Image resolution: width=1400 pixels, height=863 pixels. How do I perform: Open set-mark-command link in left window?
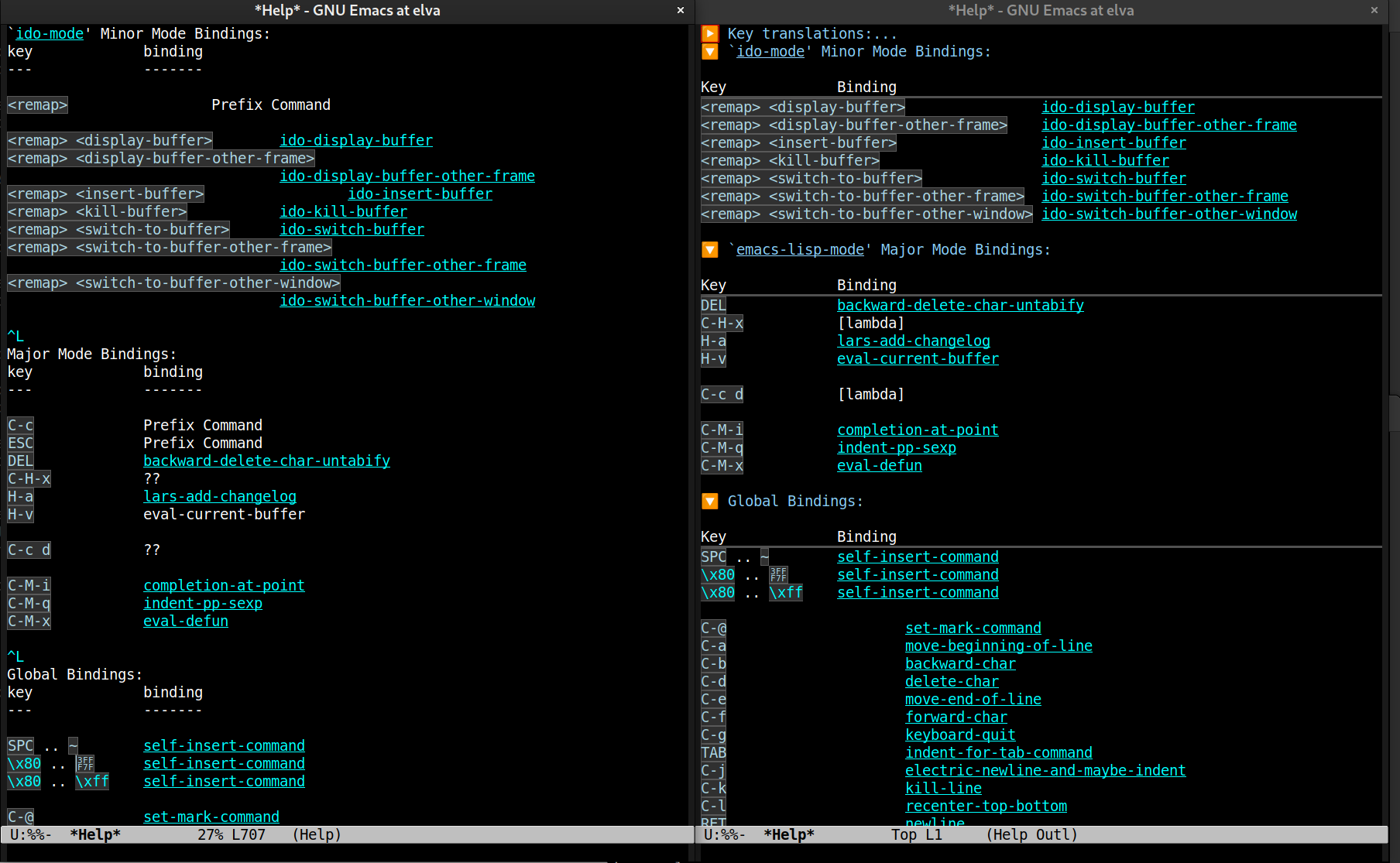[x=211, y=817]
